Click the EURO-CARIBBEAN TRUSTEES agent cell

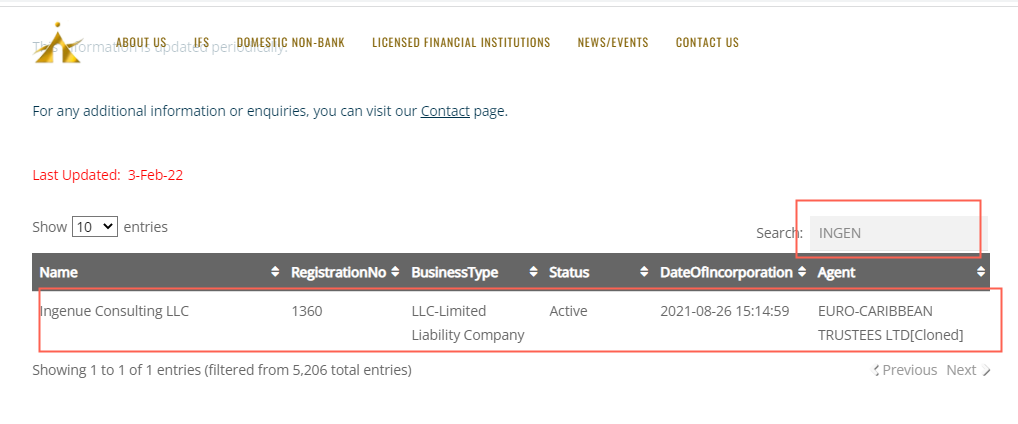890,322
